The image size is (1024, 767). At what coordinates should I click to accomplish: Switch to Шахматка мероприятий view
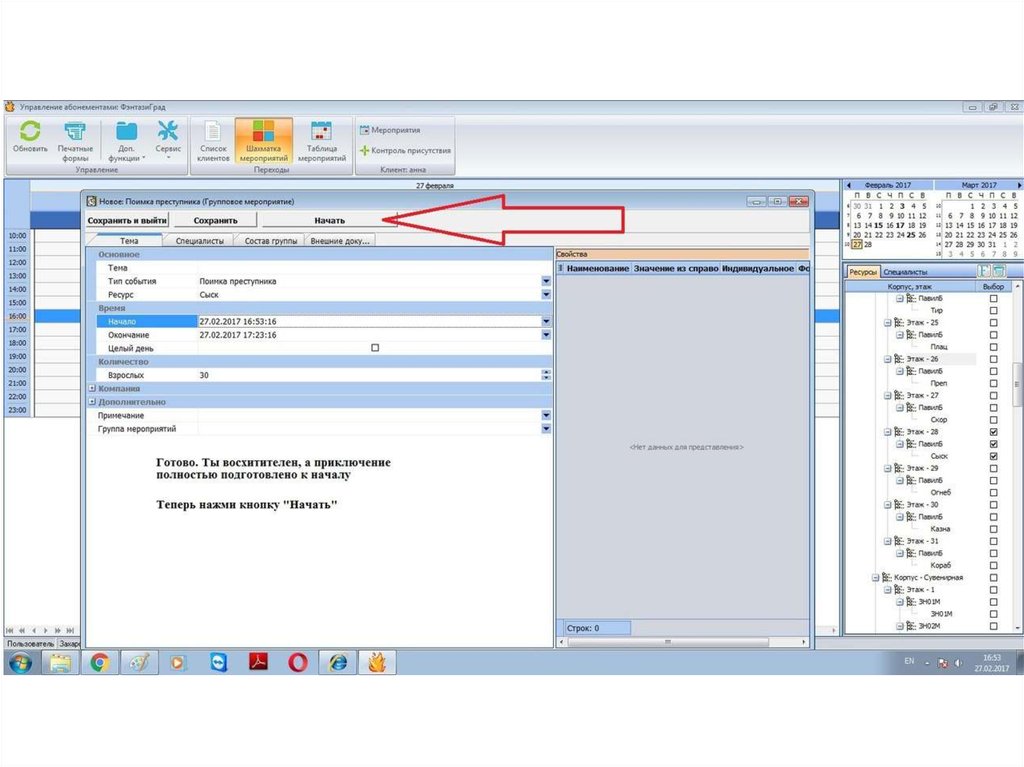tap(264, 140)
